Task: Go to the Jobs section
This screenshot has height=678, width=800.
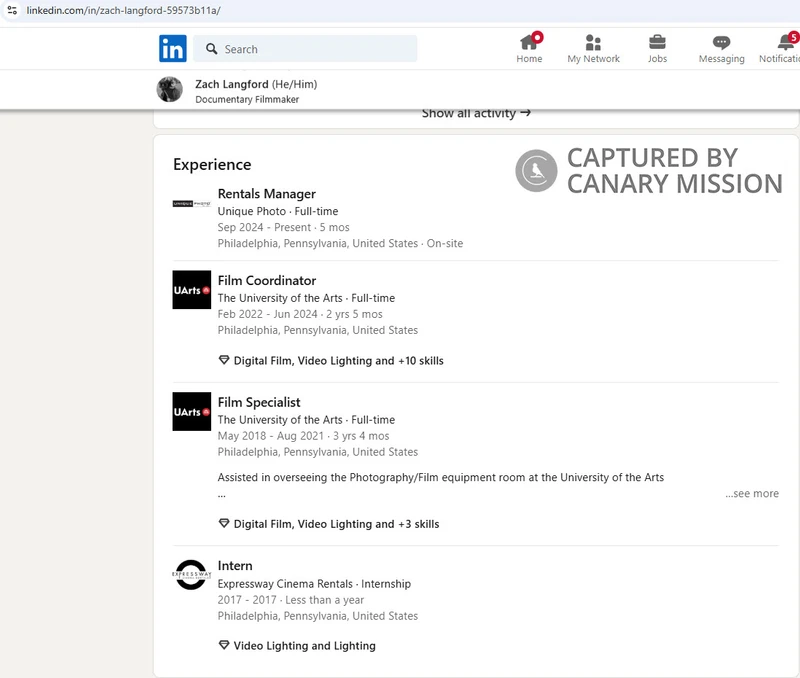Action: point(657,48)
